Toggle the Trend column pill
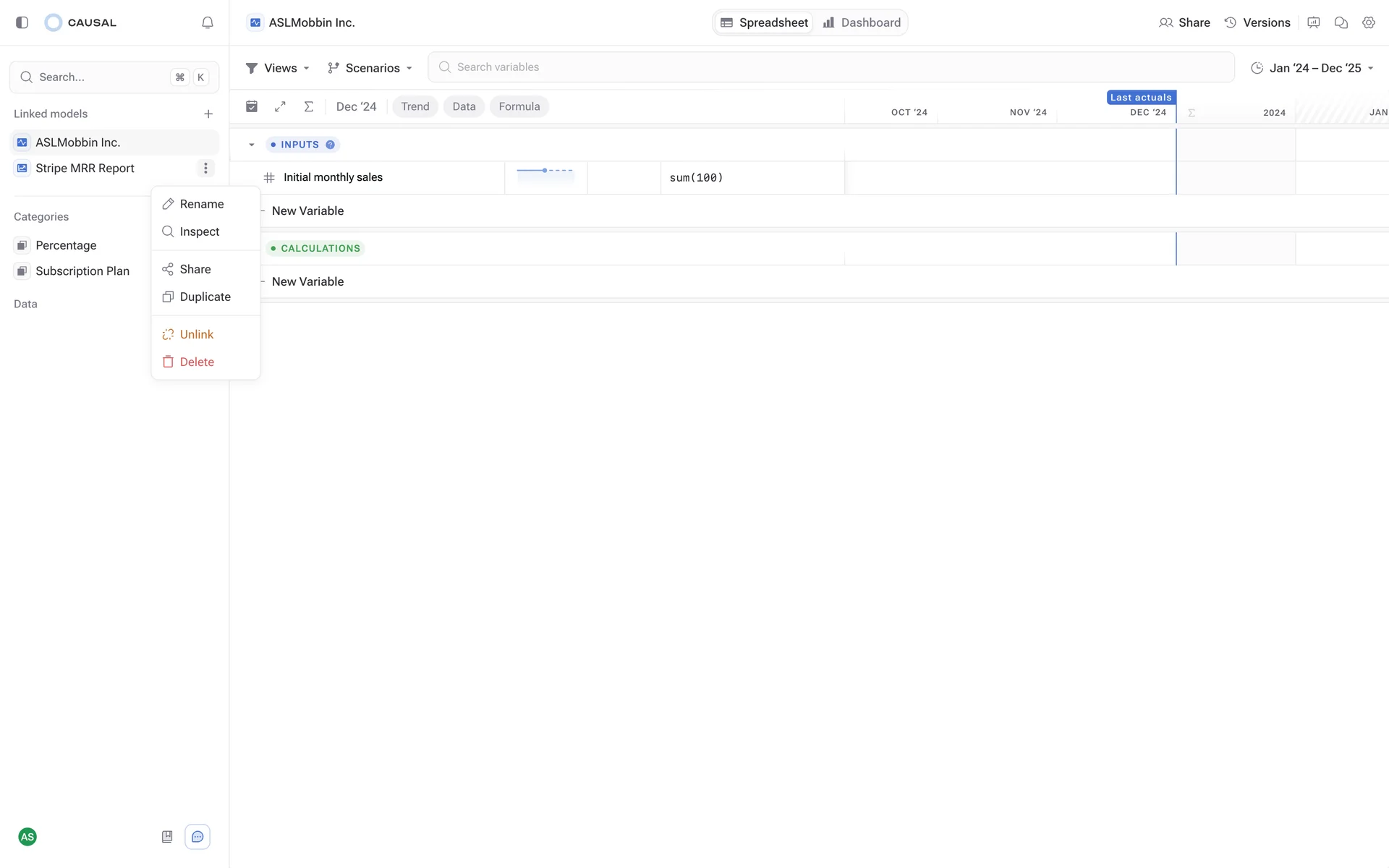The width and height of the screenshot is (1389, 868). [415, 106]
